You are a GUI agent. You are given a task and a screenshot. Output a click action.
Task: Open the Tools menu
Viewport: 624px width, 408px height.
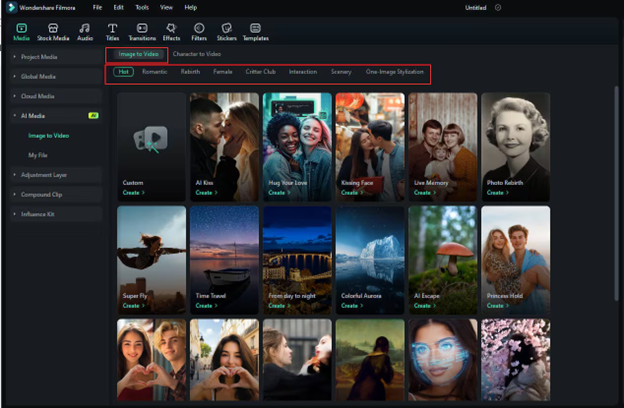[142, 7]
